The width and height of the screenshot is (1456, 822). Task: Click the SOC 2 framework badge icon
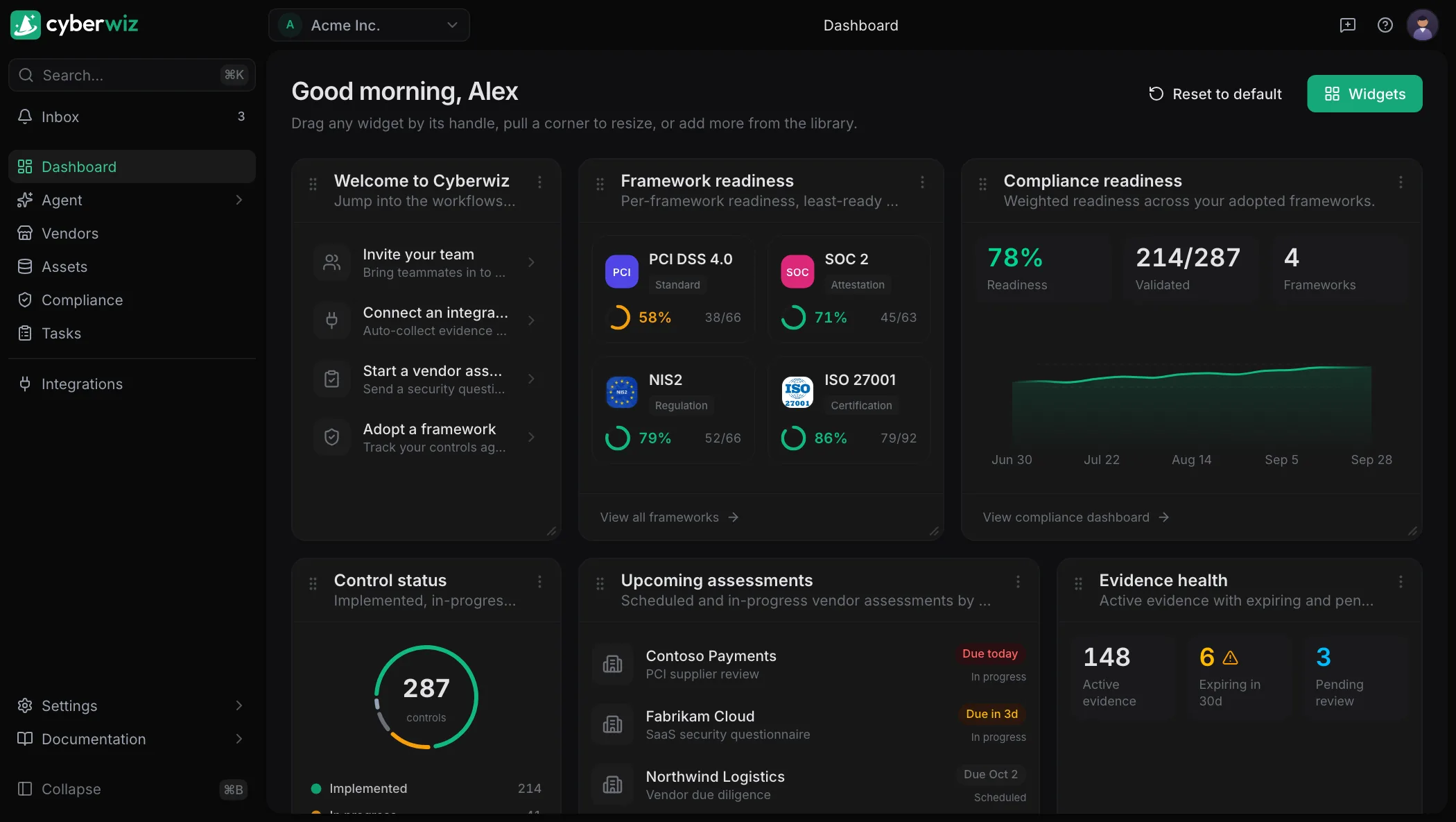(x=797, y=272)
